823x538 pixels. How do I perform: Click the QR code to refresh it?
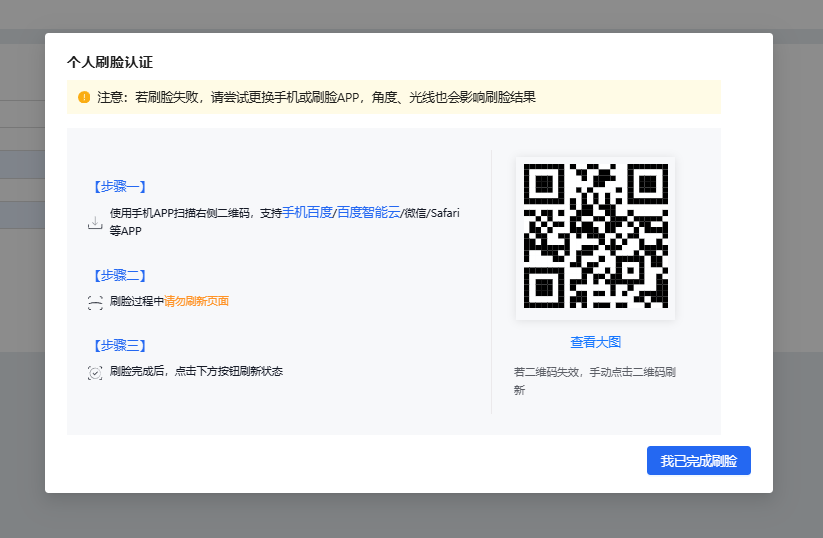point(596,236)
